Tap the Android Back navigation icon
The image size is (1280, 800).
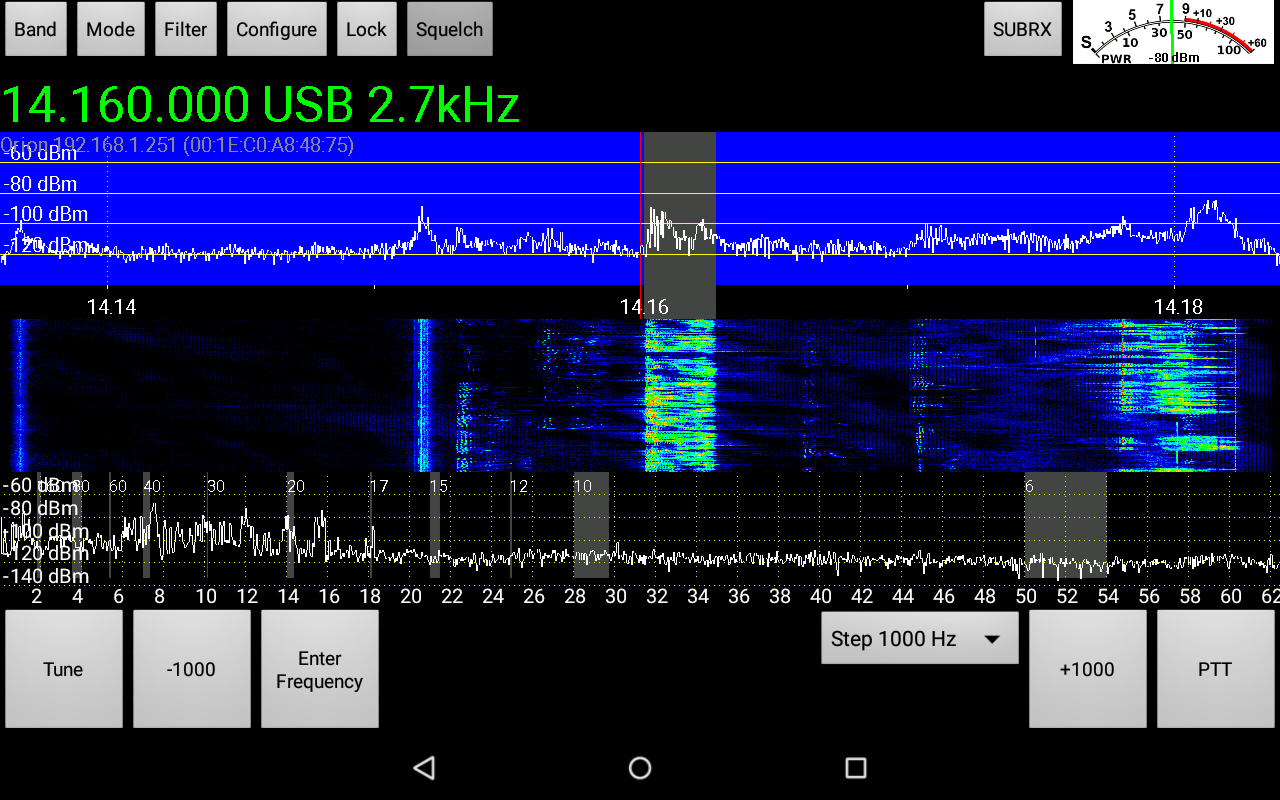[x=424, y=767]
